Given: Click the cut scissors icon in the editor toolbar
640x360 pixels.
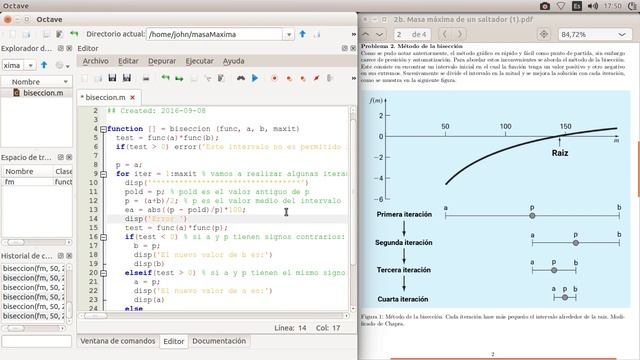Looking at the screenshot, I should (x=208, y=78).
